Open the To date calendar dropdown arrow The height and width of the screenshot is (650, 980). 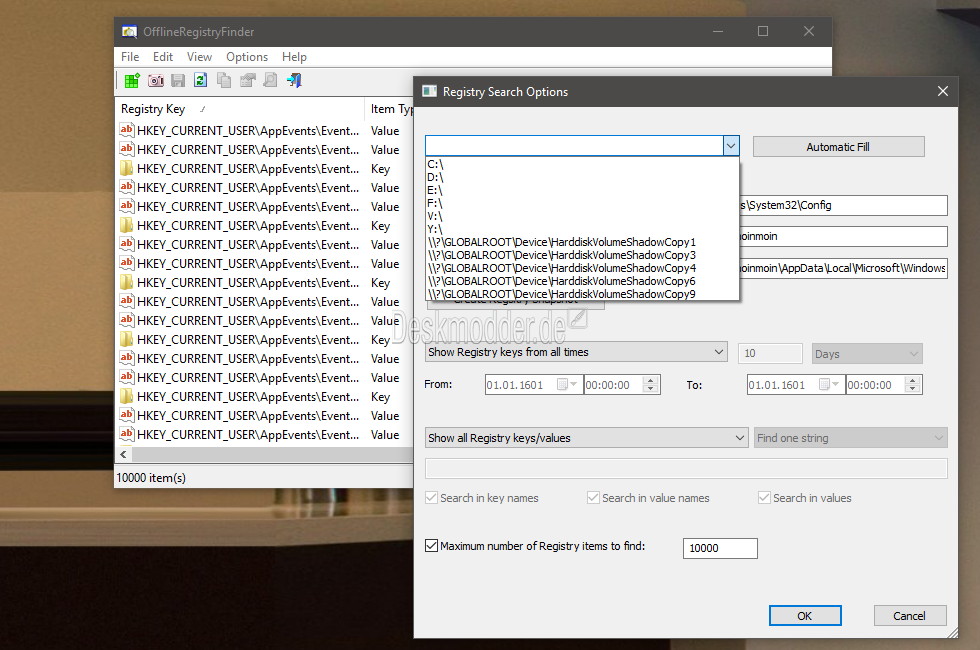pyautogui.click(x=836, y=384)
